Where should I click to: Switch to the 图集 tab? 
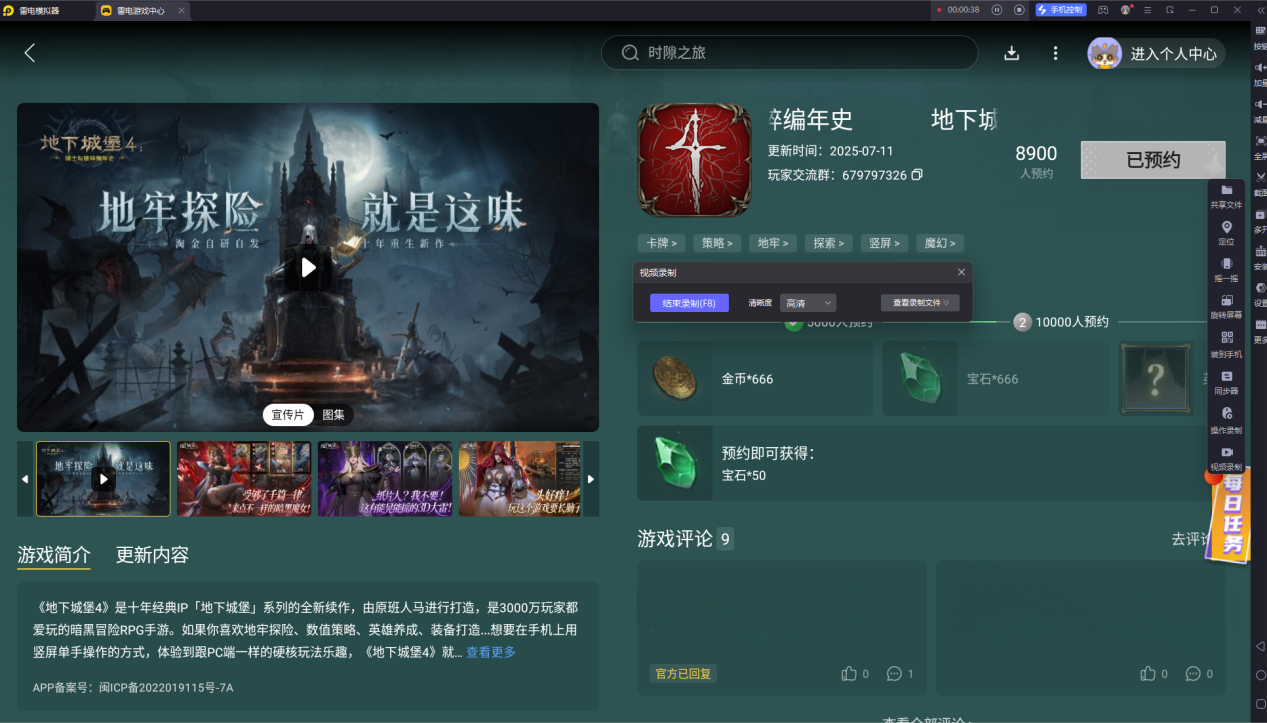click(333, 414)
